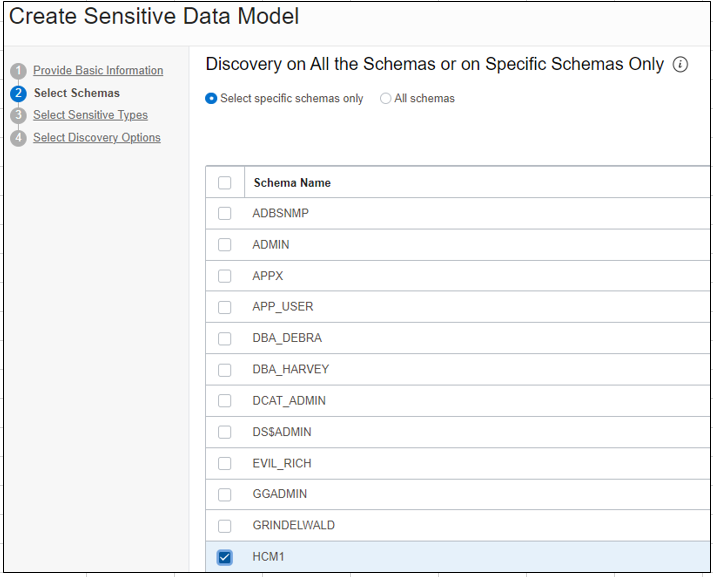
Task: Check the ADBSNMP schema checkbox
Action: tap(225, 213)
